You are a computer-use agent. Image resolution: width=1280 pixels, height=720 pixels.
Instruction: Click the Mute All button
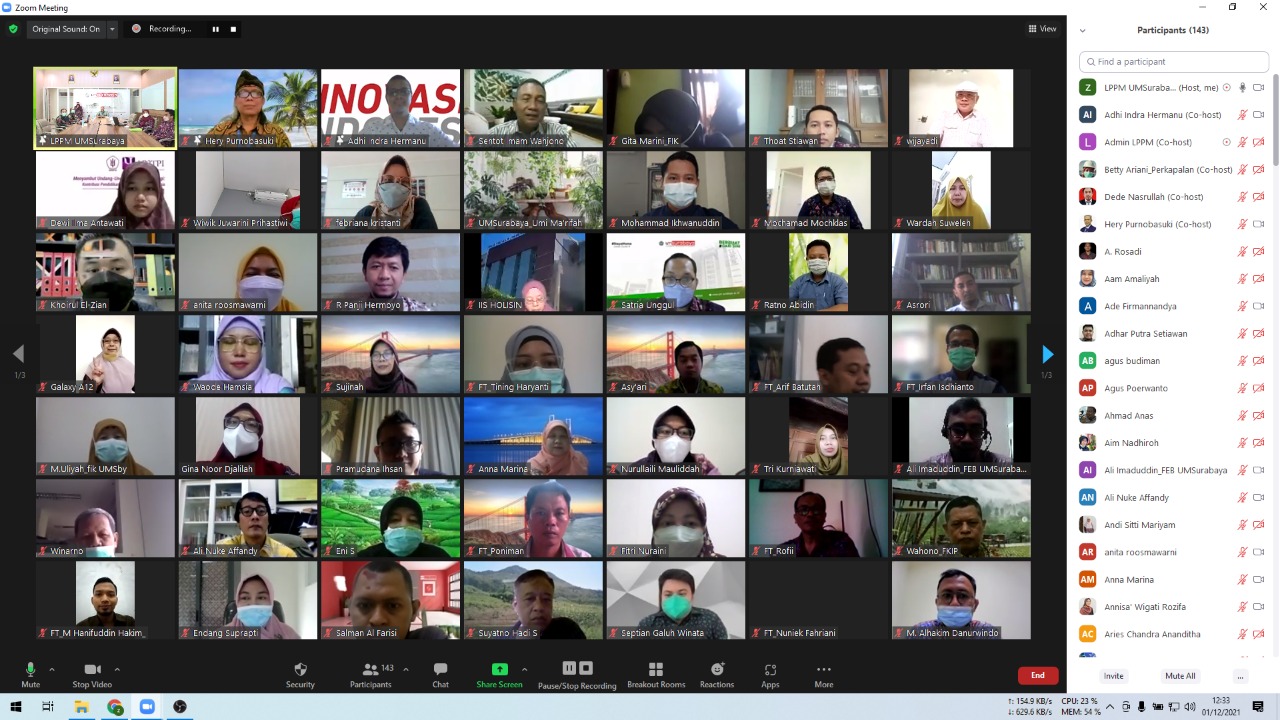click(1180, 676)
